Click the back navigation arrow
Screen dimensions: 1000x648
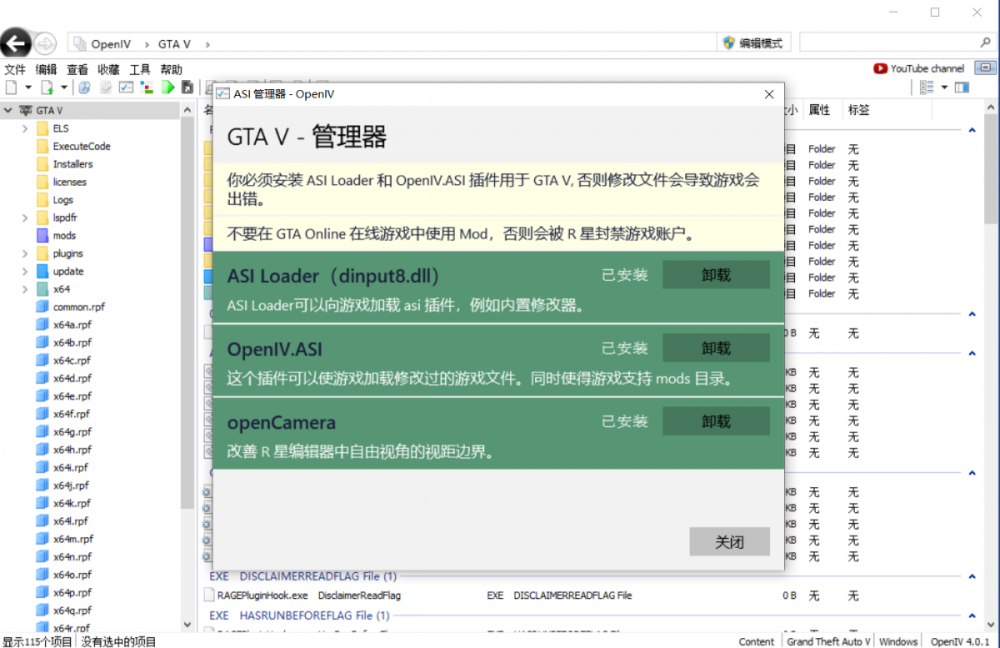pos(16,43)
